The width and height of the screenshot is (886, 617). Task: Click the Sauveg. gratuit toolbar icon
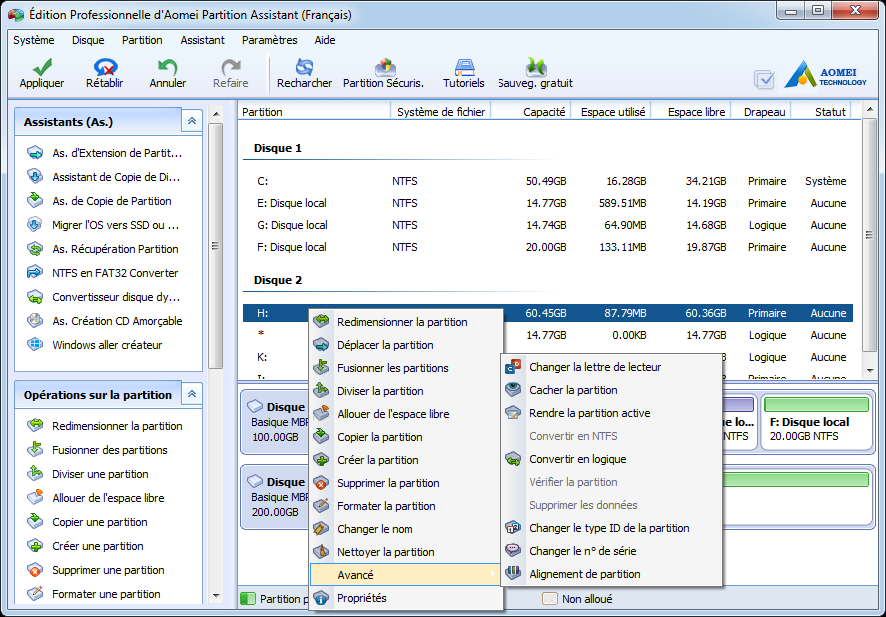click(x=536, y=68)
